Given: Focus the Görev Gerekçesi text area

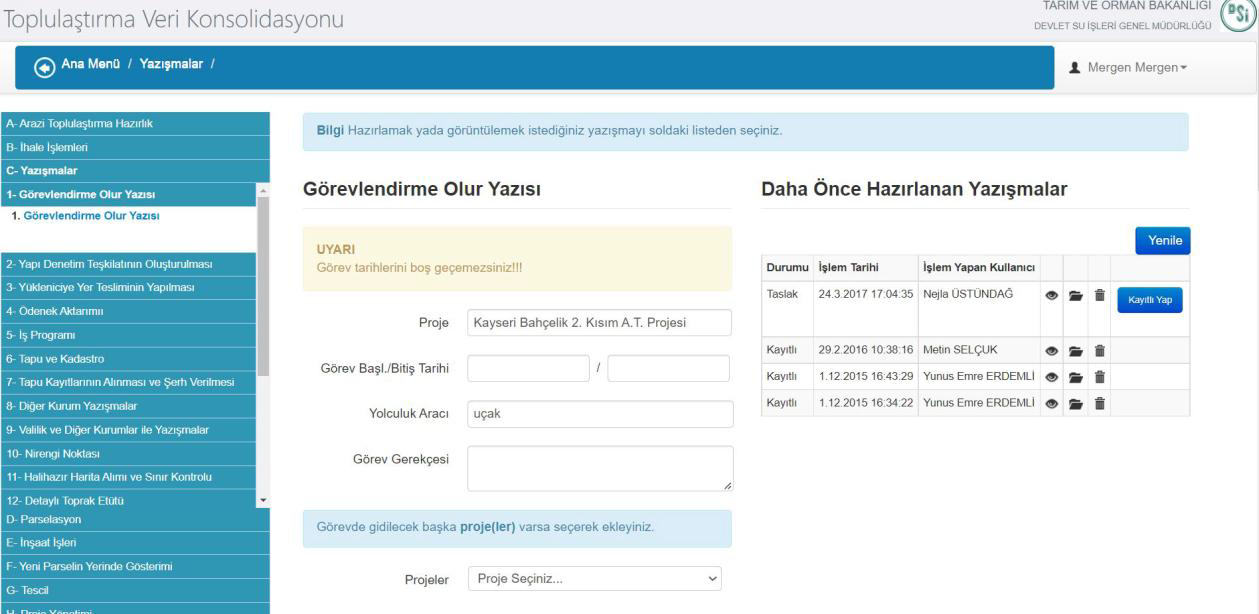Looking at the screenshot, I should click(x=600, y=468).
